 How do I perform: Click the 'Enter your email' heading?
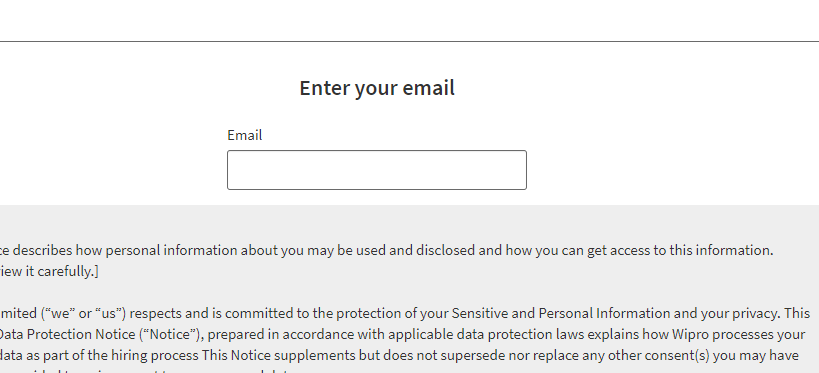pos(377,88)
